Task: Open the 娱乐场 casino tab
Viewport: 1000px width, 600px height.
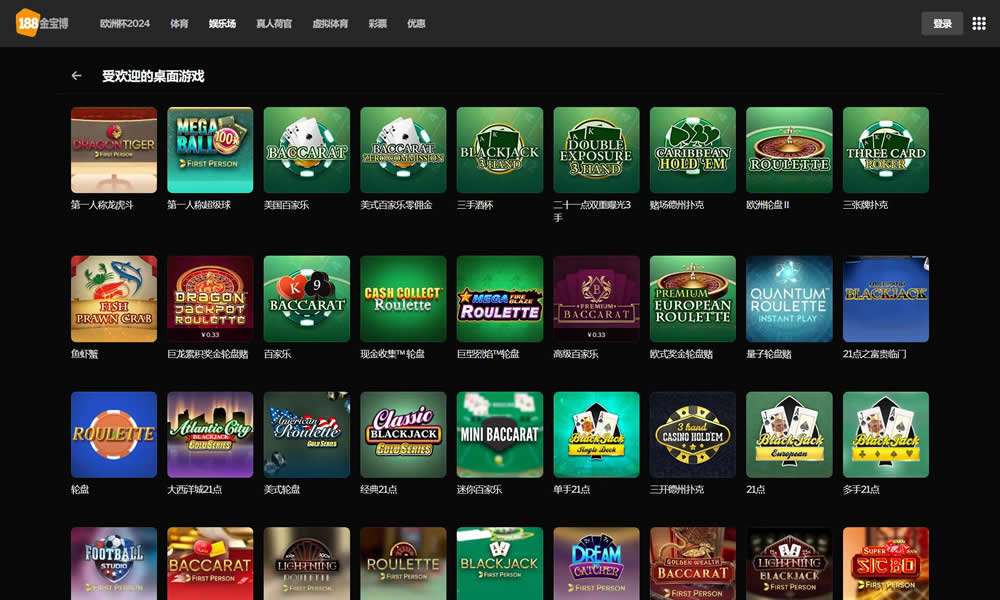Action: pyautogui.click(x=223, y=24)
